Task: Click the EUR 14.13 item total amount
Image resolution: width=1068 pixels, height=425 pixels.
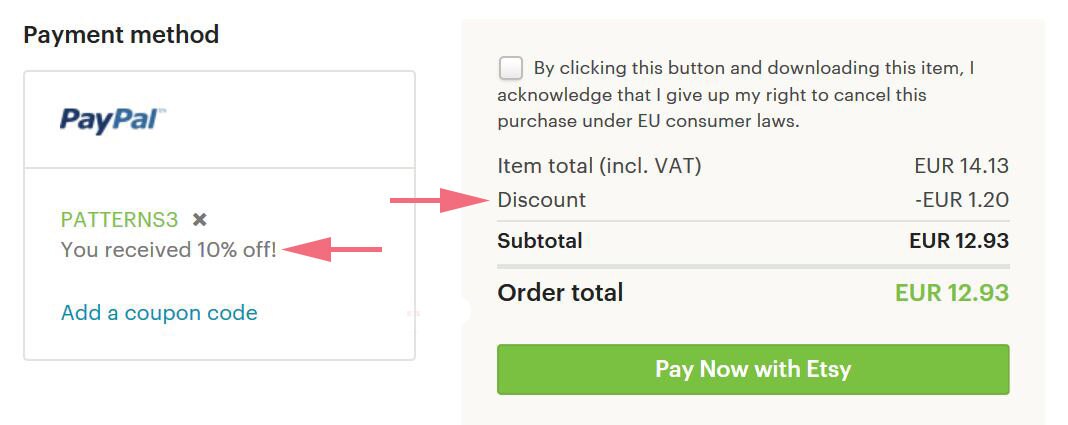Action: click(x=962, y=166)
